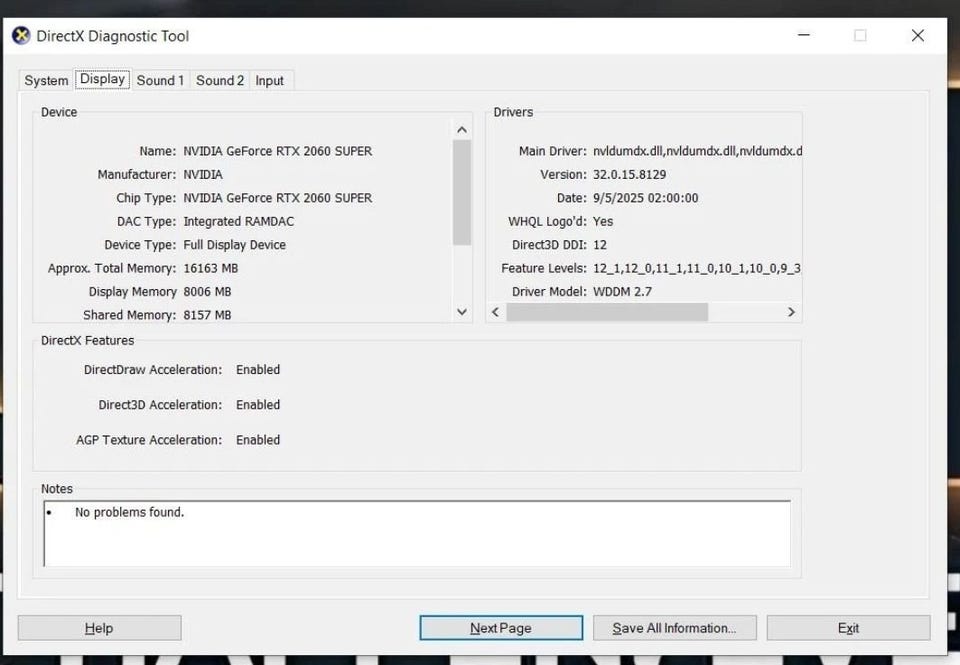The image size is (960, 665).
Task: Click the Next Page button
Action: (501, 628)
